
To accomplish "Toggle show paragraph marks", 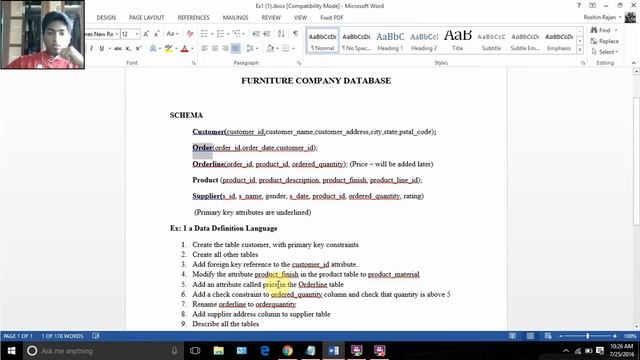I will [x=295, y=34].
